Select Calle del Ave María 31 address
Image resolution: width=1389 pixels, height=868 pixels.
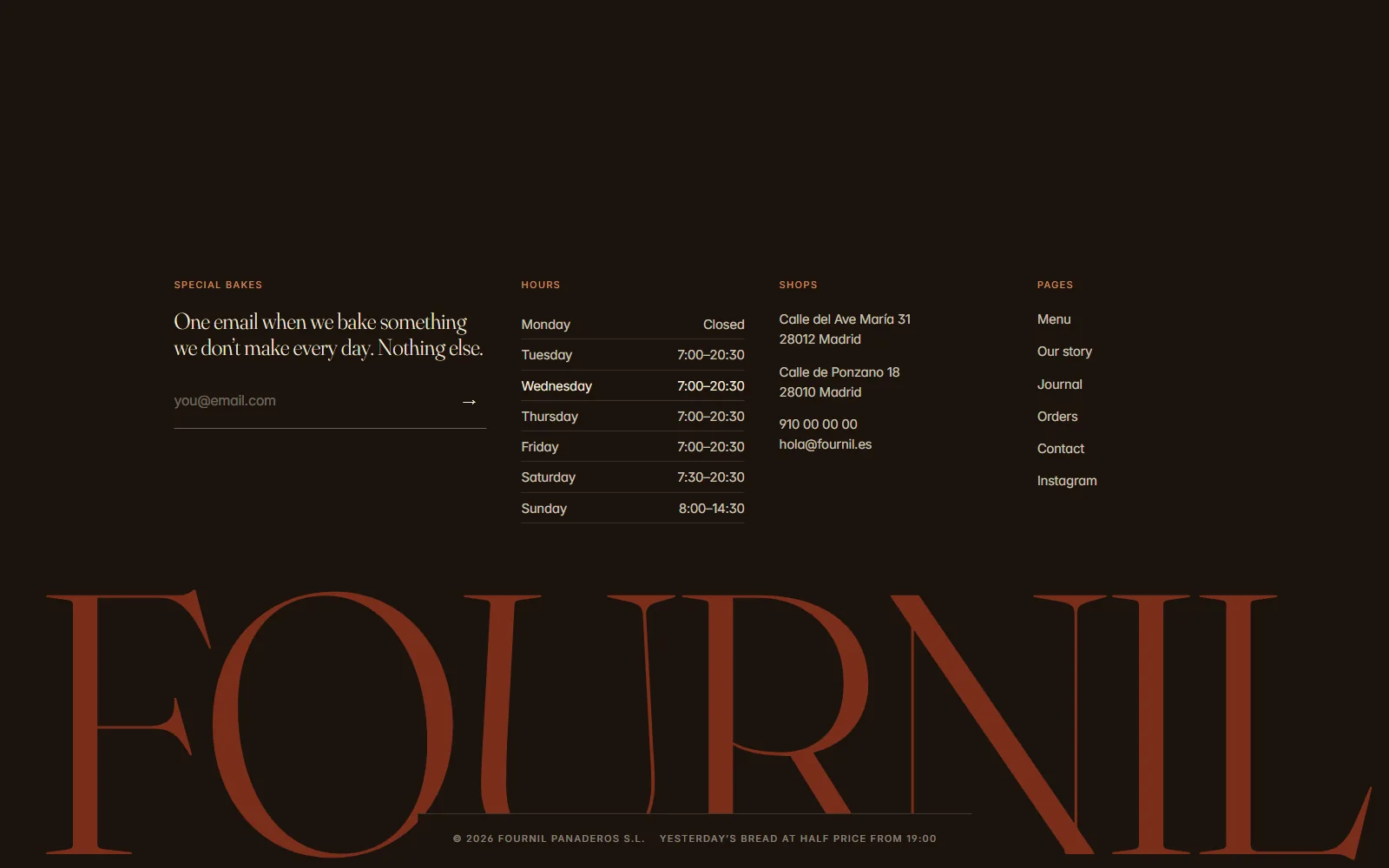pyautogui.click(x=845, y=319)
